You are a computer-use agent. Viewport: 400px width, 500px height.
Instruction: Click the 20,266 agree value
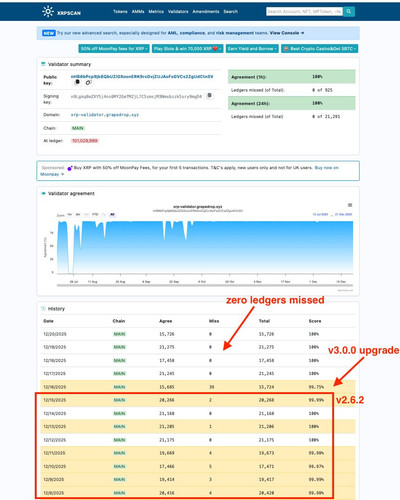pos(167,400)
